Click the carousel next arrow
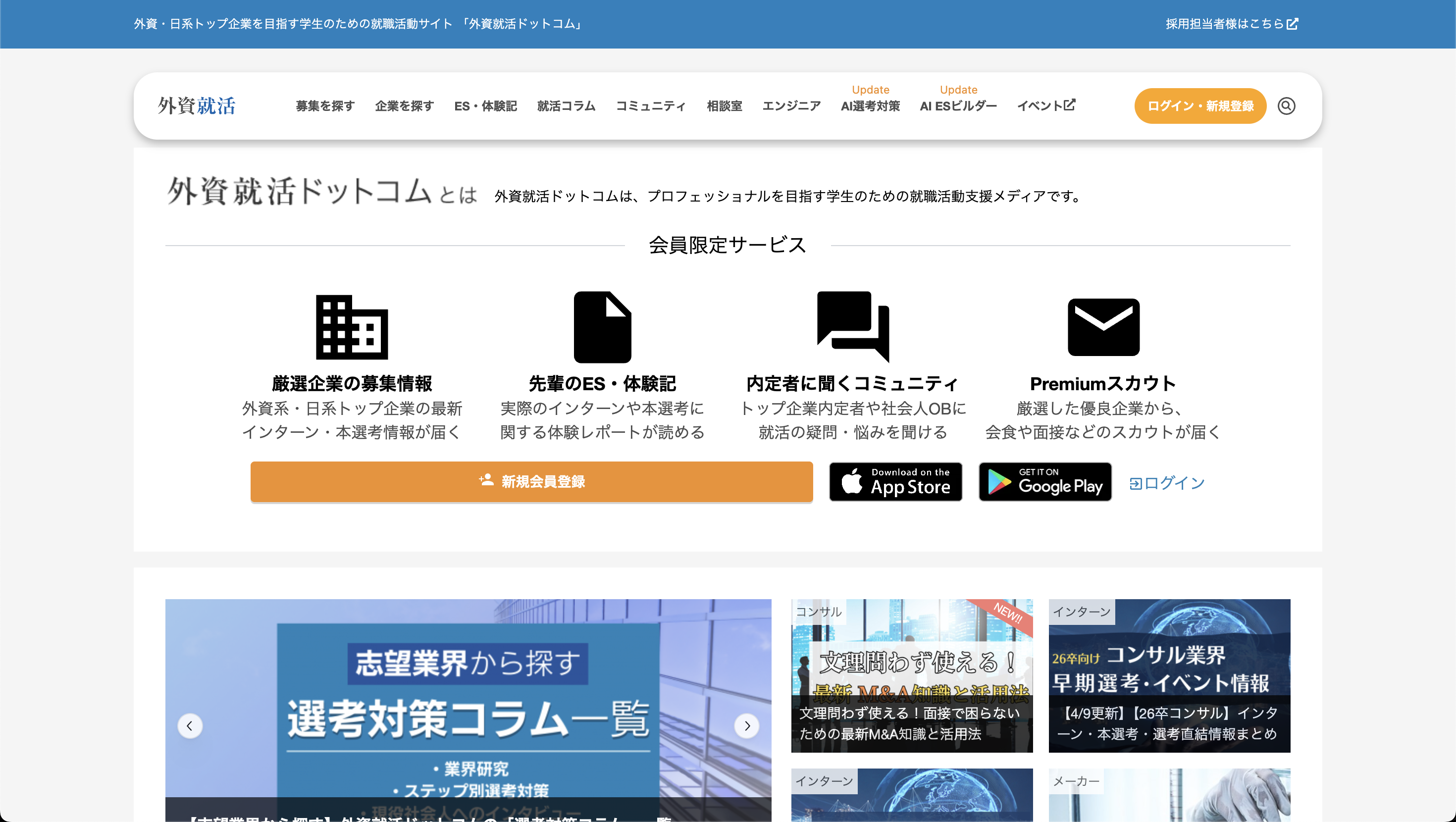 tap(747, 725)
